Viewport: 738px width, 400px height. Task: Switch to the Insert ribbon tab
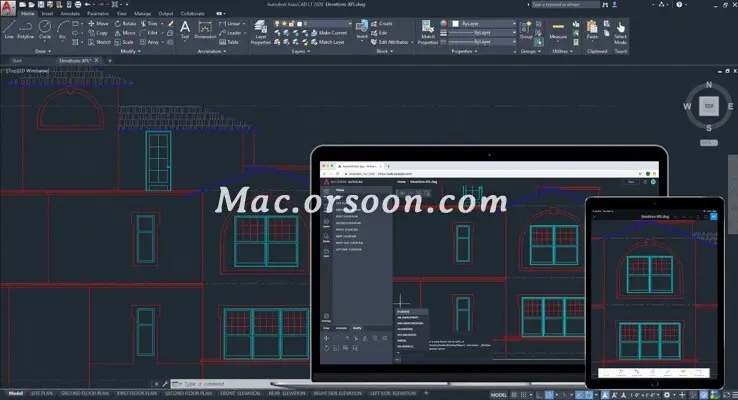(x=47, y=14)
